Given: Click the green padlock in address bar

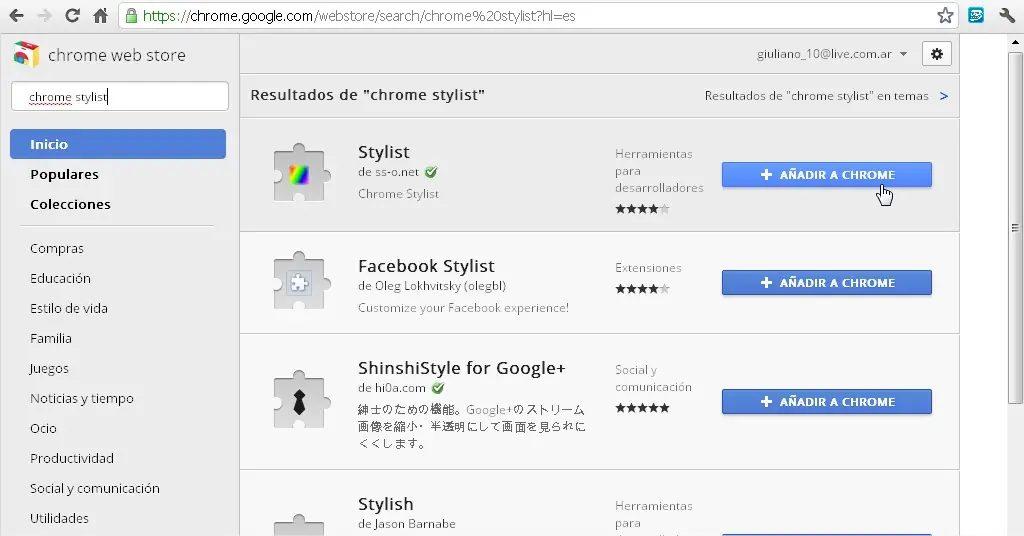Looking at the screenshot, I should 131,16.
